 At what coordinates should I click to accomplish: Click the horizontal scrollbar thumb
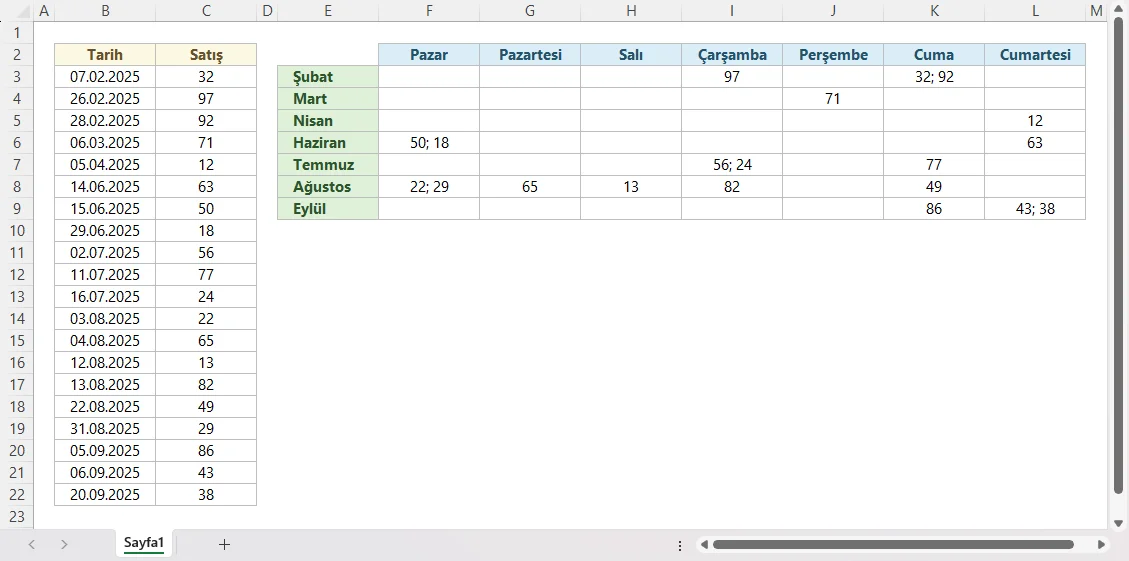893,545
